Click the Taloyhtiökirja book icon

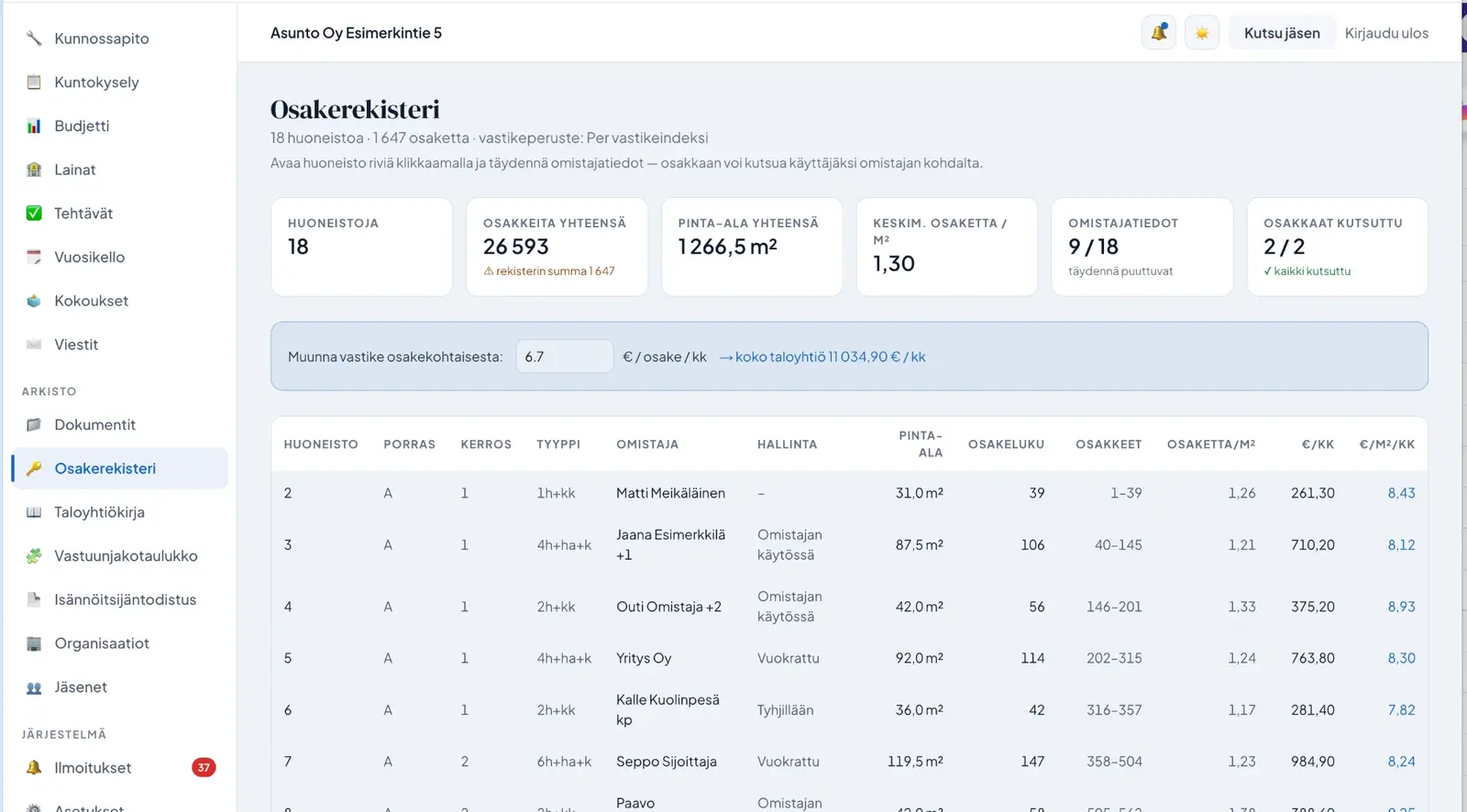(34, 512)
